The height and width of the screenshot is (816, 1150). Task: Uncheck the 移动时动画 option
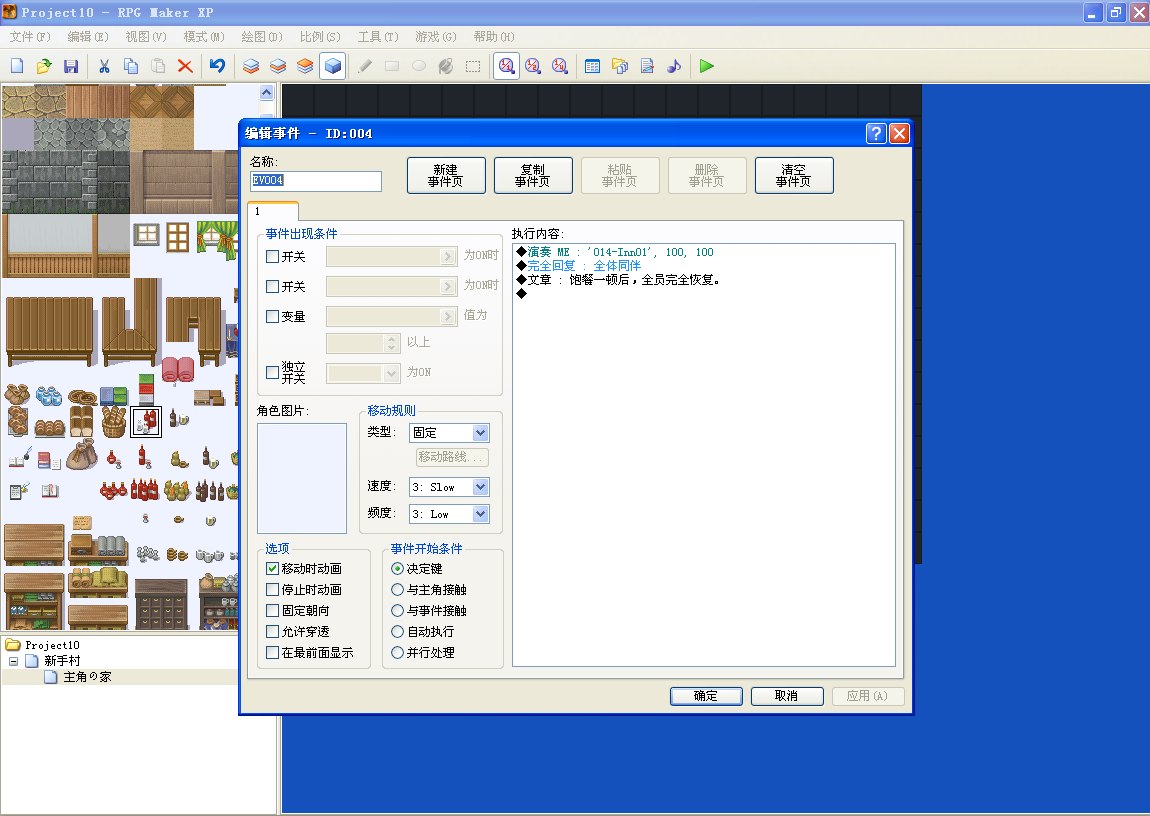pyautogui.click(x=272, y=568)
